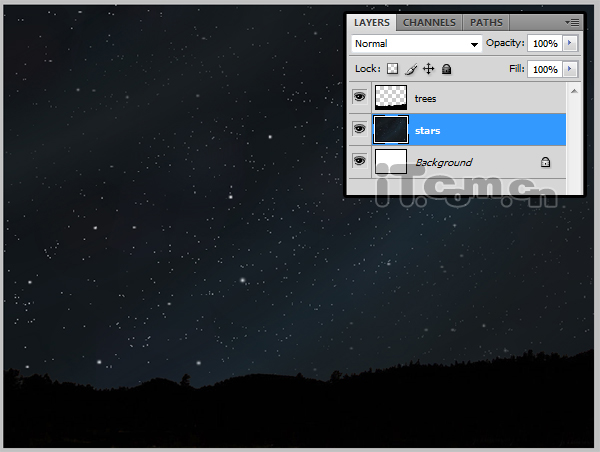
Task: Toggle visibility of the stars layer
Action: click(359, 130)
